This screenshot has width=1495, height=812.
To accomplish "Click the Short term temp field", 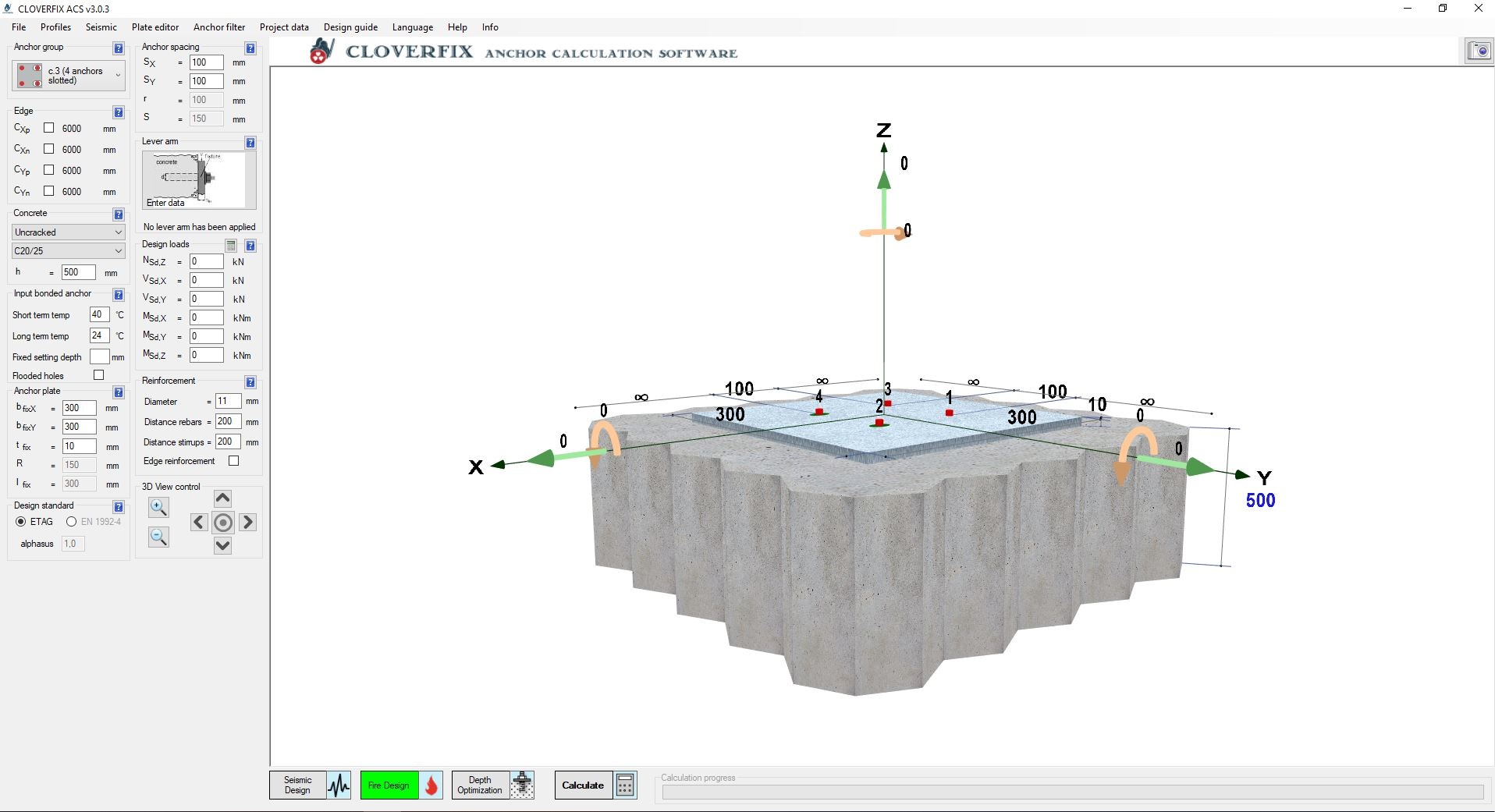I will pyautogui.click(x=99, y=314).
